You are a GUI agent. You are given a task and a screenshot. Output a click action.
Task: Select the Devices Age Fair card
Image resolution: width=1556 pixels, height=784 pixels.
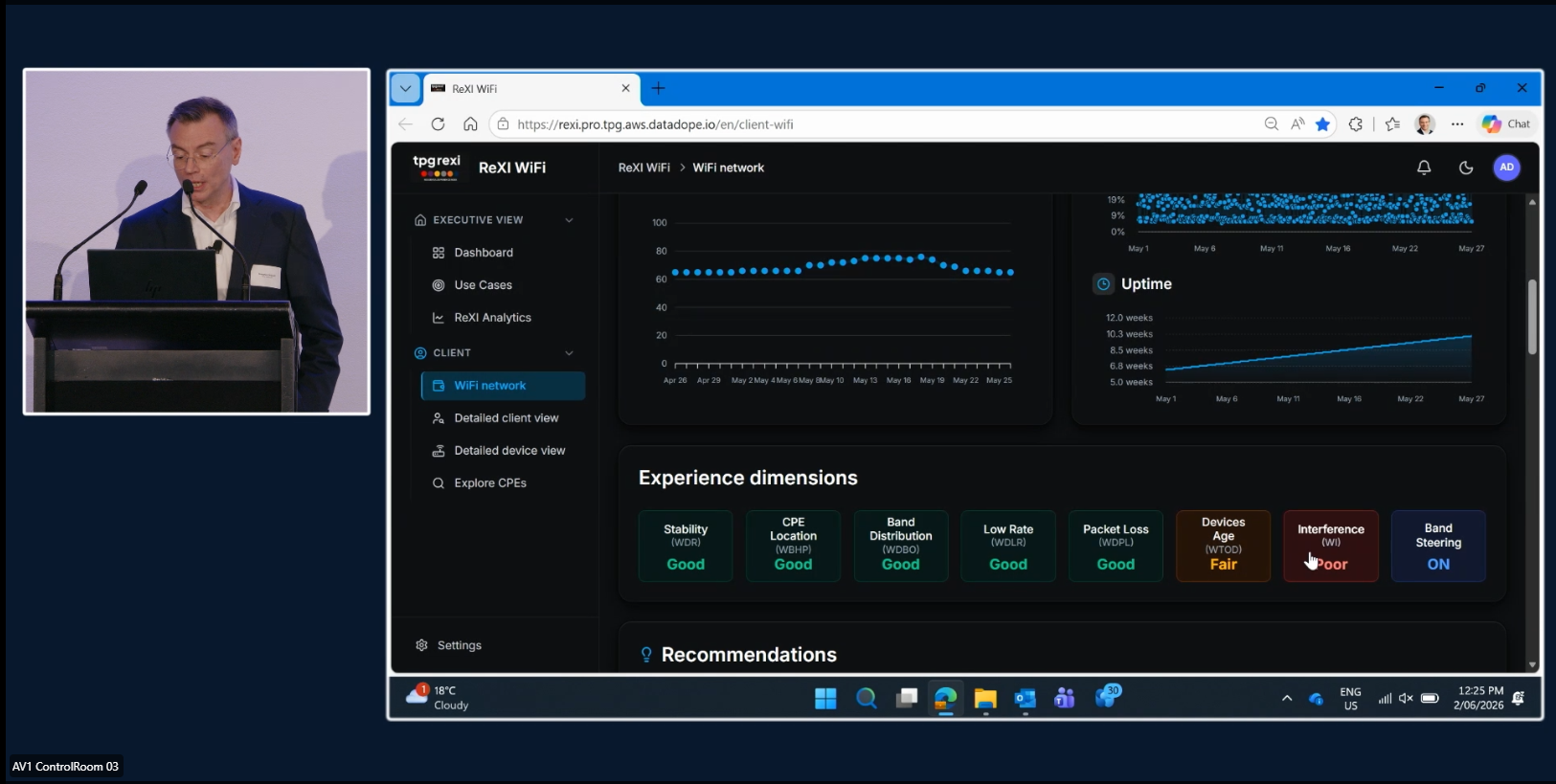tap(1224, 547)
